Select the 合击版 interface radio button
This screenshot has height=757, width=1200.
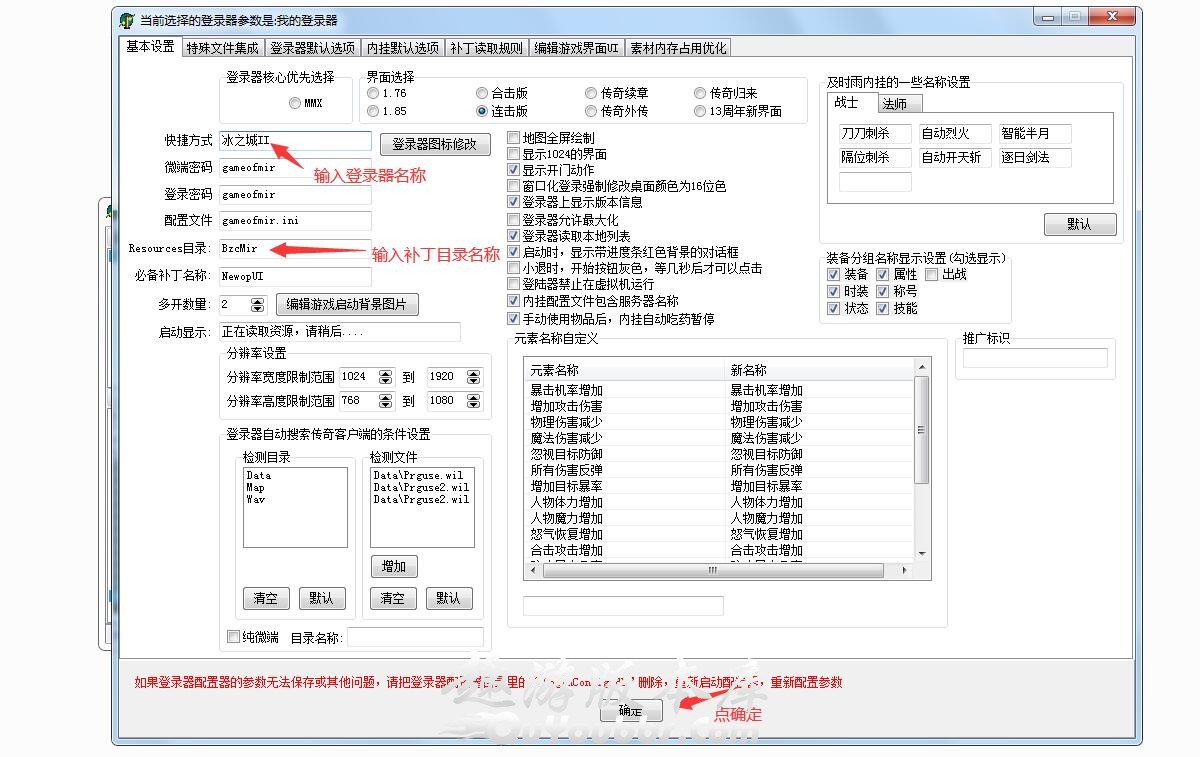click(482, 93)
